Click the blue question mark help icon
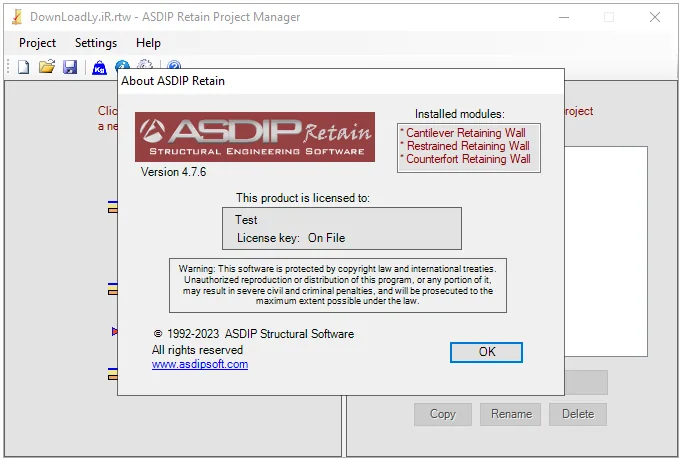Image resolution: width=682 pixels, height=460 pixels. pyautogui.click(x=174, y=65)
